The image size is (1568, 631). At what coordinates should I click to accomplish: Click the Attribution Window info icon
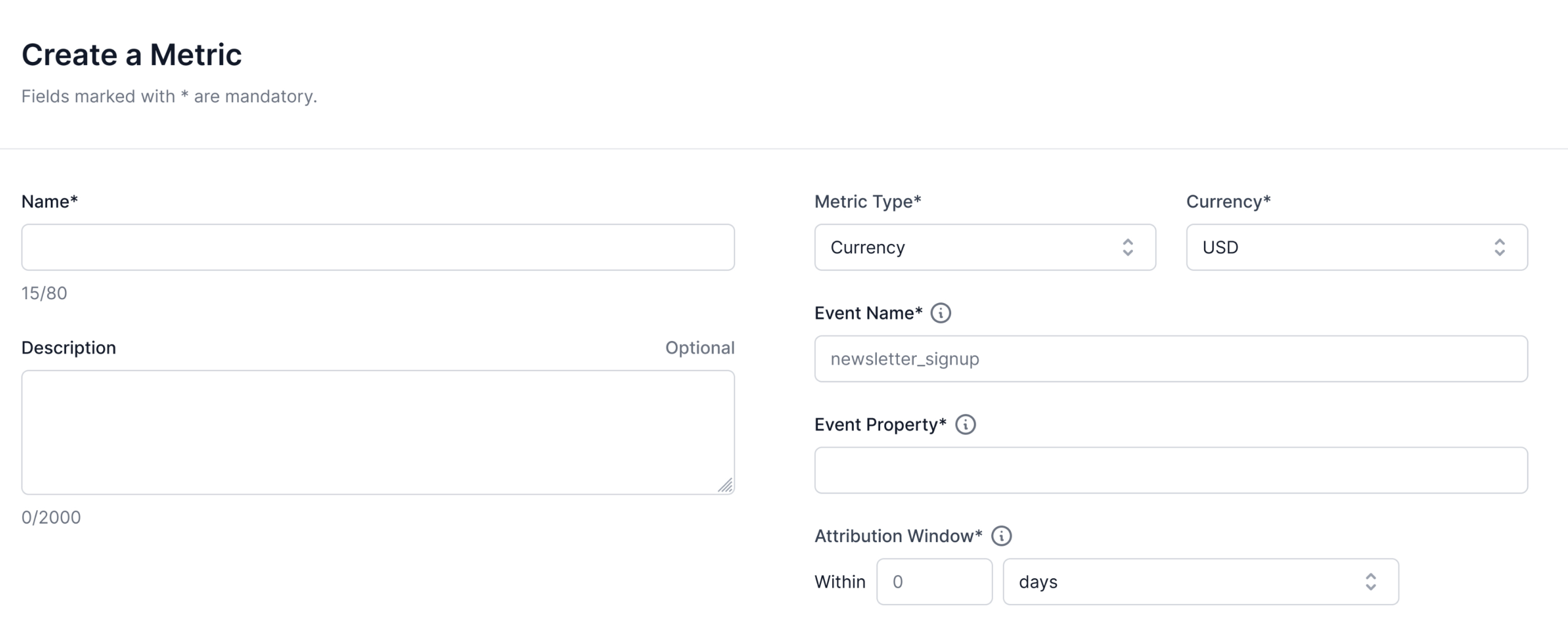(x=1002, y=535)
